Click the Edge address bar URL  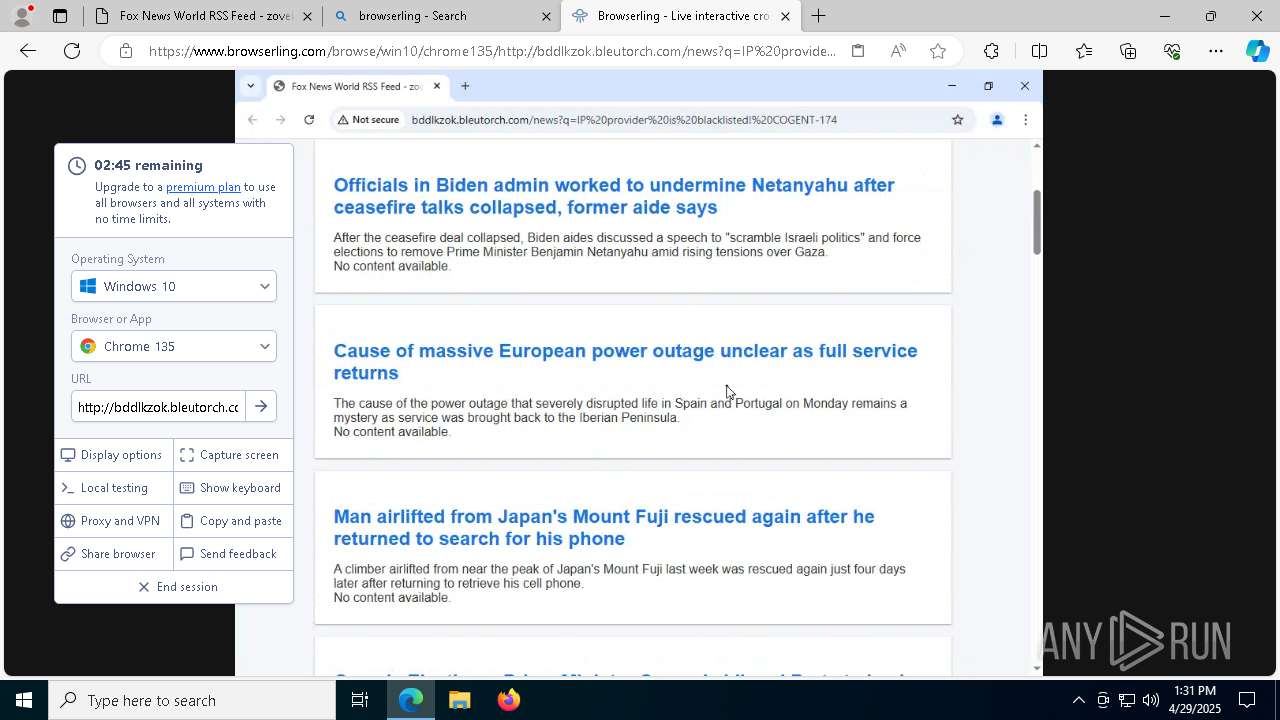point(492,51)
